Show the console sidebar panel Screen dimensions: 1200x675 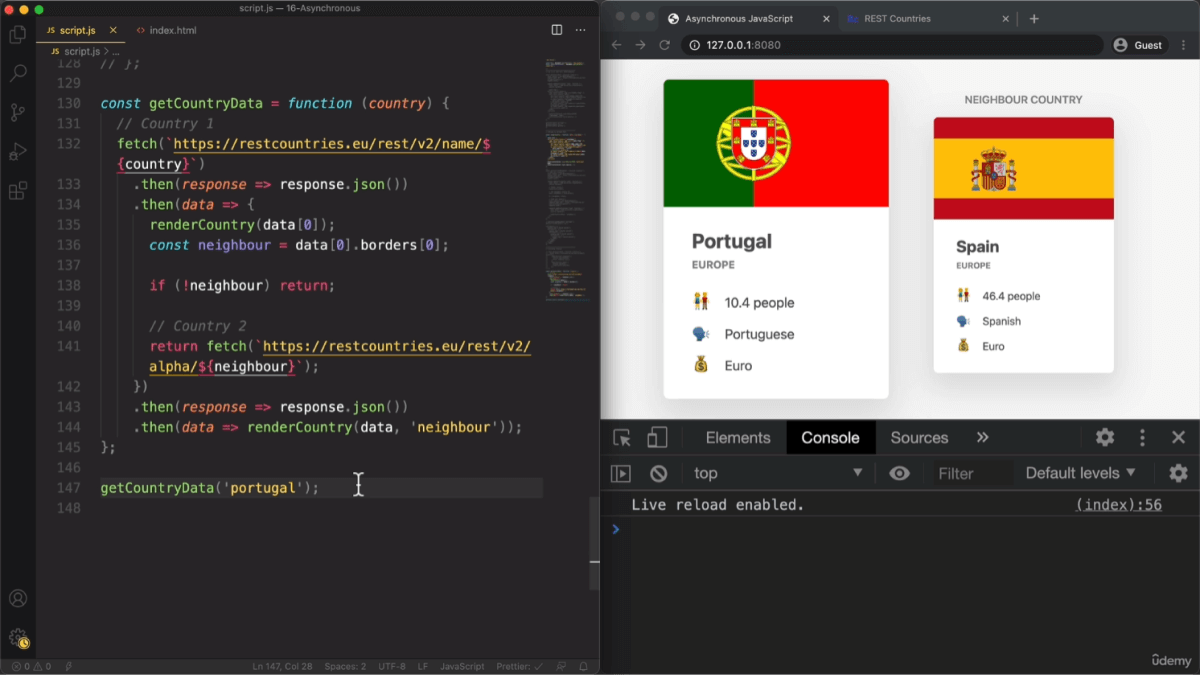tap(620, 472)
